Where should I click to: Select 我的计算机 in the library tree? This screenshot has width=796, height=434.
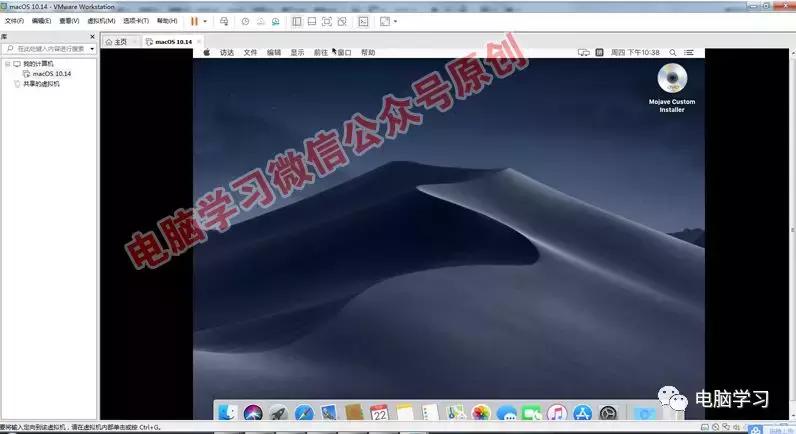[38, 64]
